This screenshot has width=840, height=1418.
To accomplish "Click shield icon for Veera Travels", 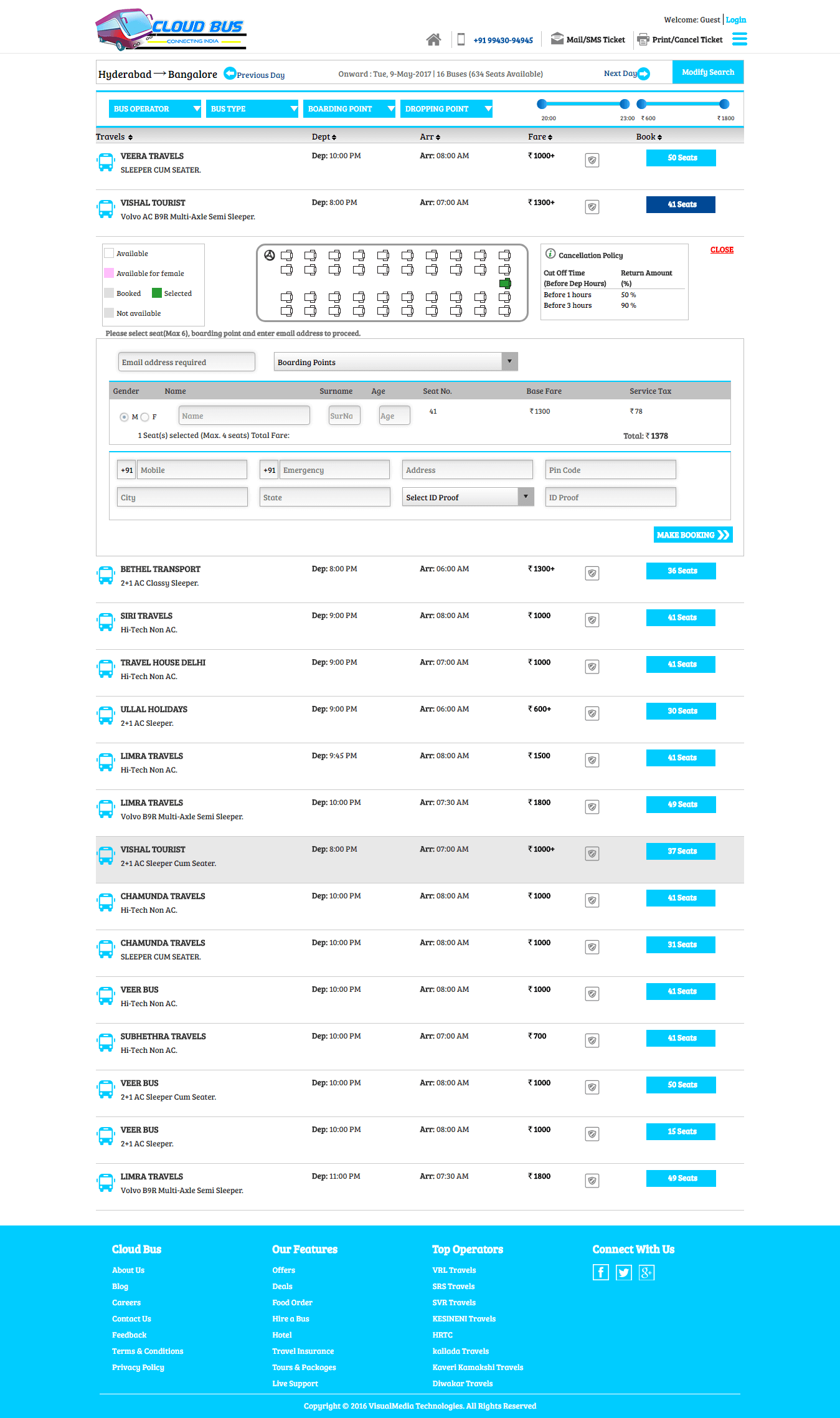I will (x=592, y=160).
